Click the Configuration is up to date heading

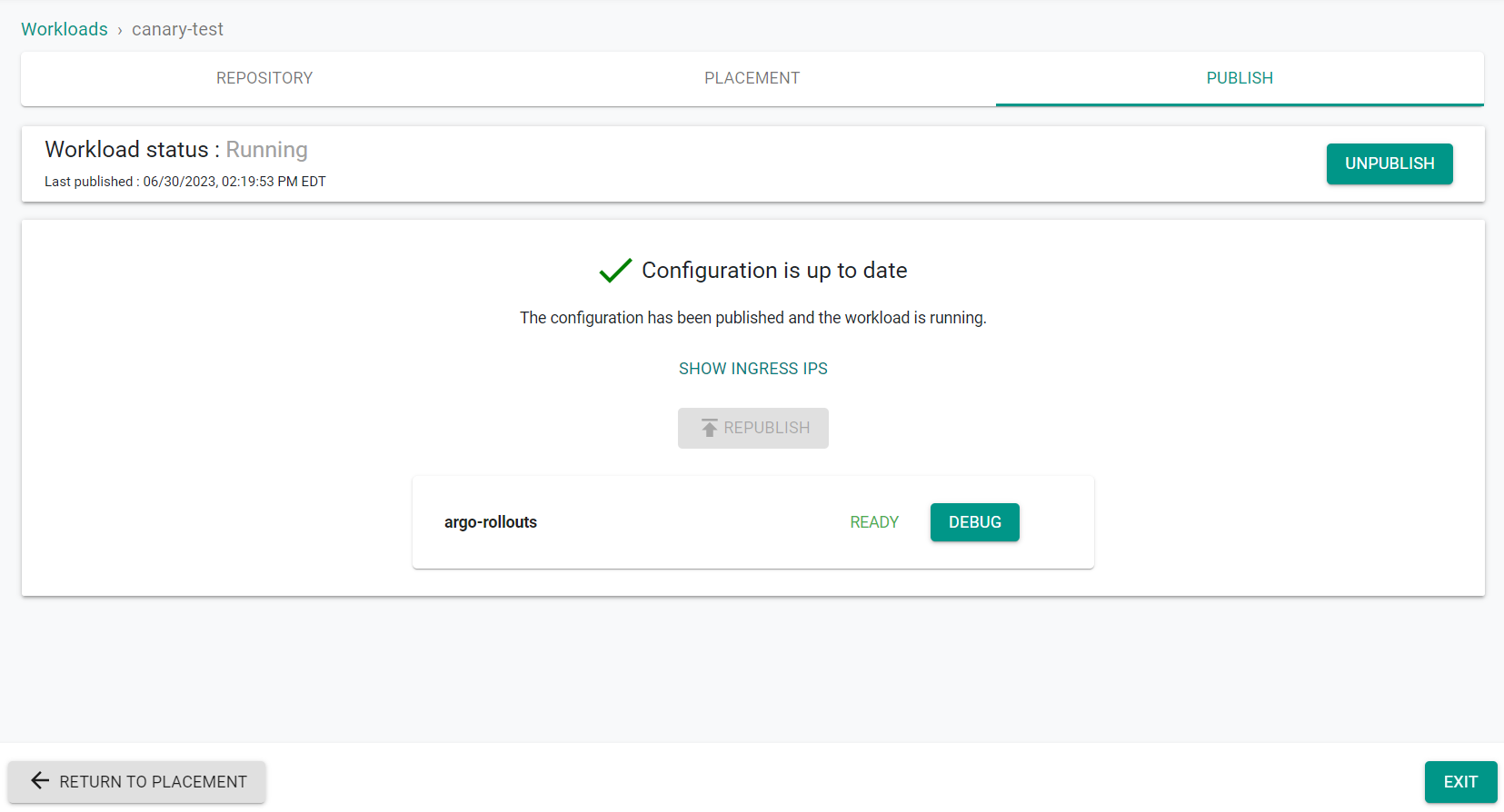(x=774, y=271)
